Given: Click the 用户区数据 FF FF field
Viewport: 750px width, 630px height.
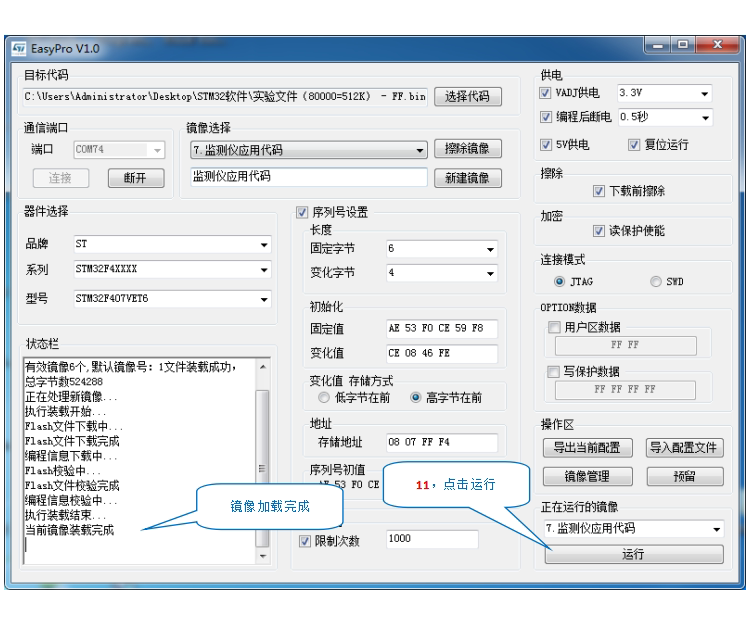Looking at the screenshot, I should click(625, 345).
